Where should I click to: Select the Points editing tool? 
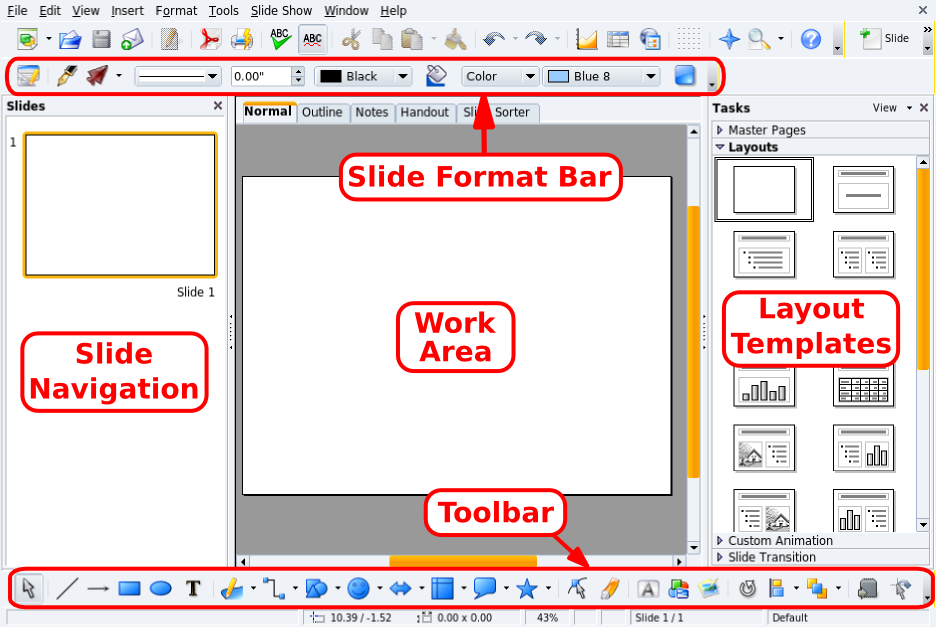[x=577, y=588]
